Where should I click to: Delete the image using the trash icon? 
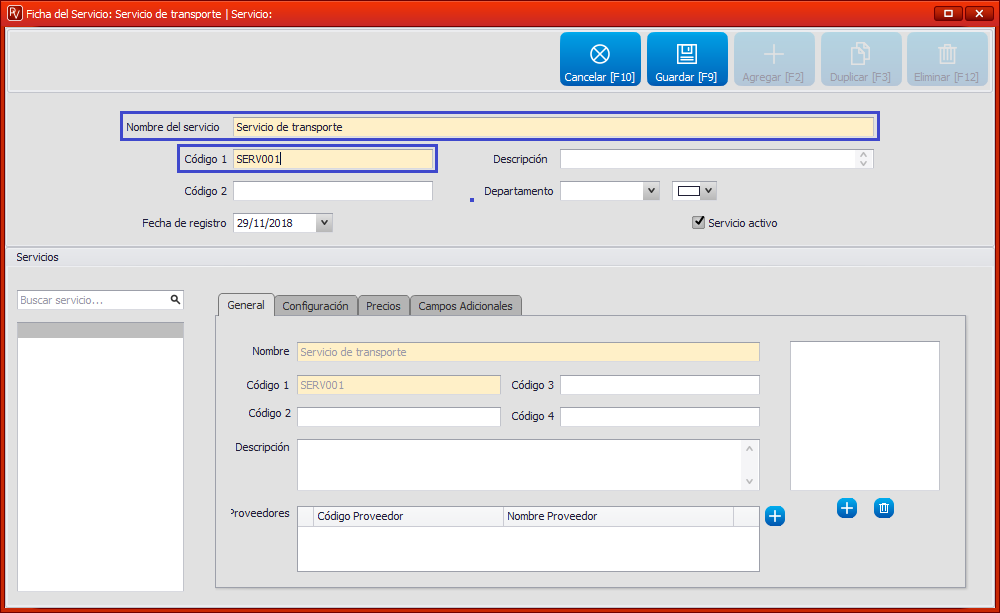tap(884, 508)
